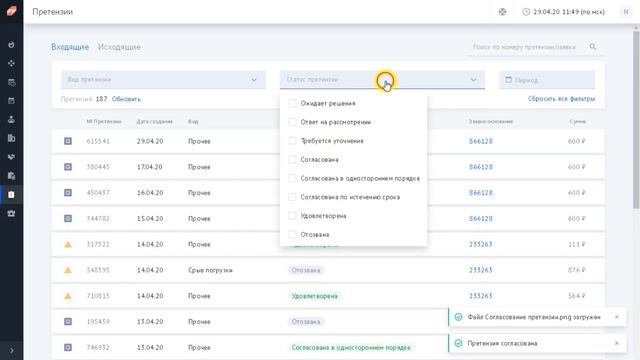Open the four-dots icon in the sidebar
The height and width of the screenshot is (360, 640).
tap(11, 63)
